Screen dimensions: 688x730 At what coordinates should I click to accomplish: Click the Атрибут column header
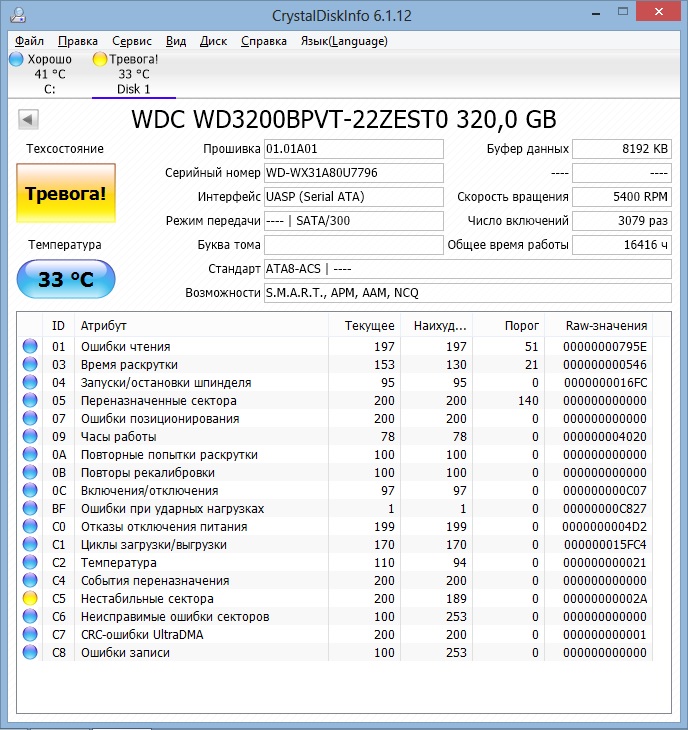(x=104, y=326)
